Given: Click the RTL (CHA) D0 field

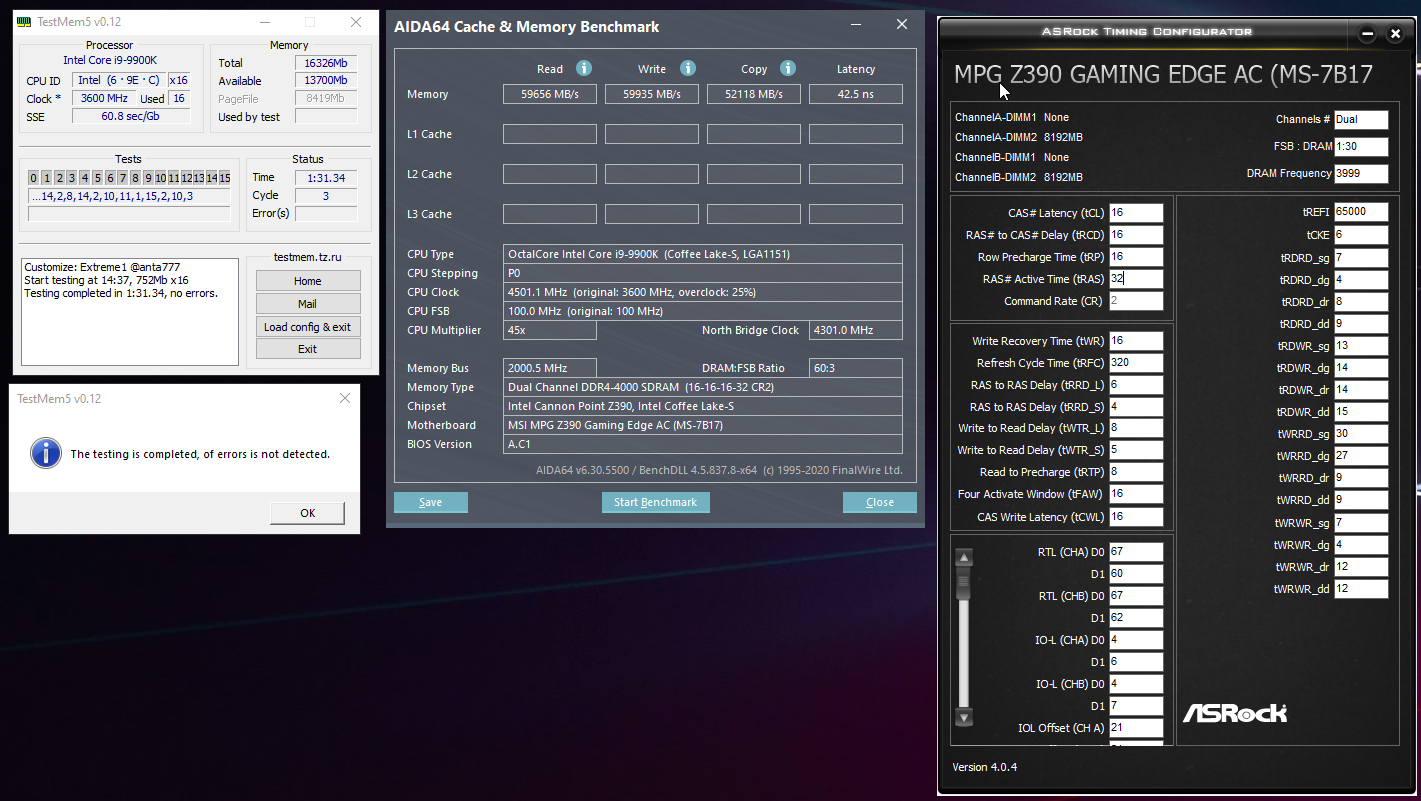Looking at the screenshot, I should (1136, 552).
